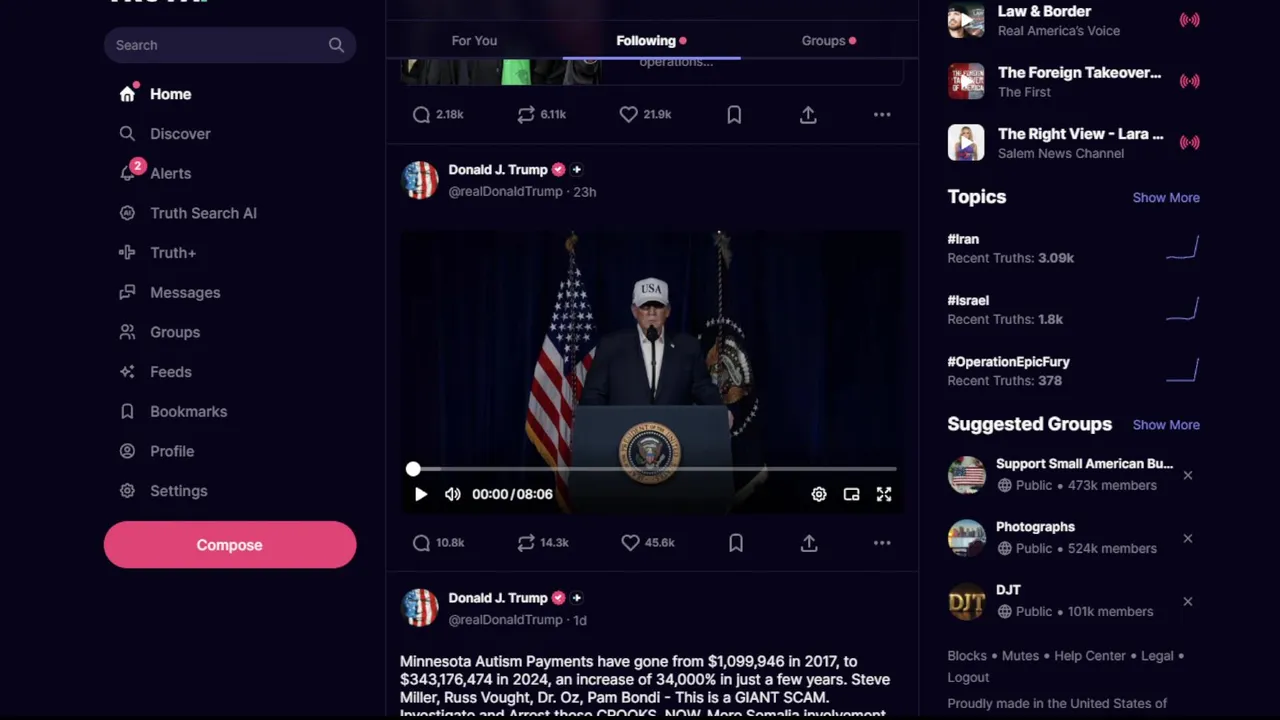Viewport: 1280px width, 720px height.
Task: Open Bookmarks in sidebar
Action: pos(173,411)
